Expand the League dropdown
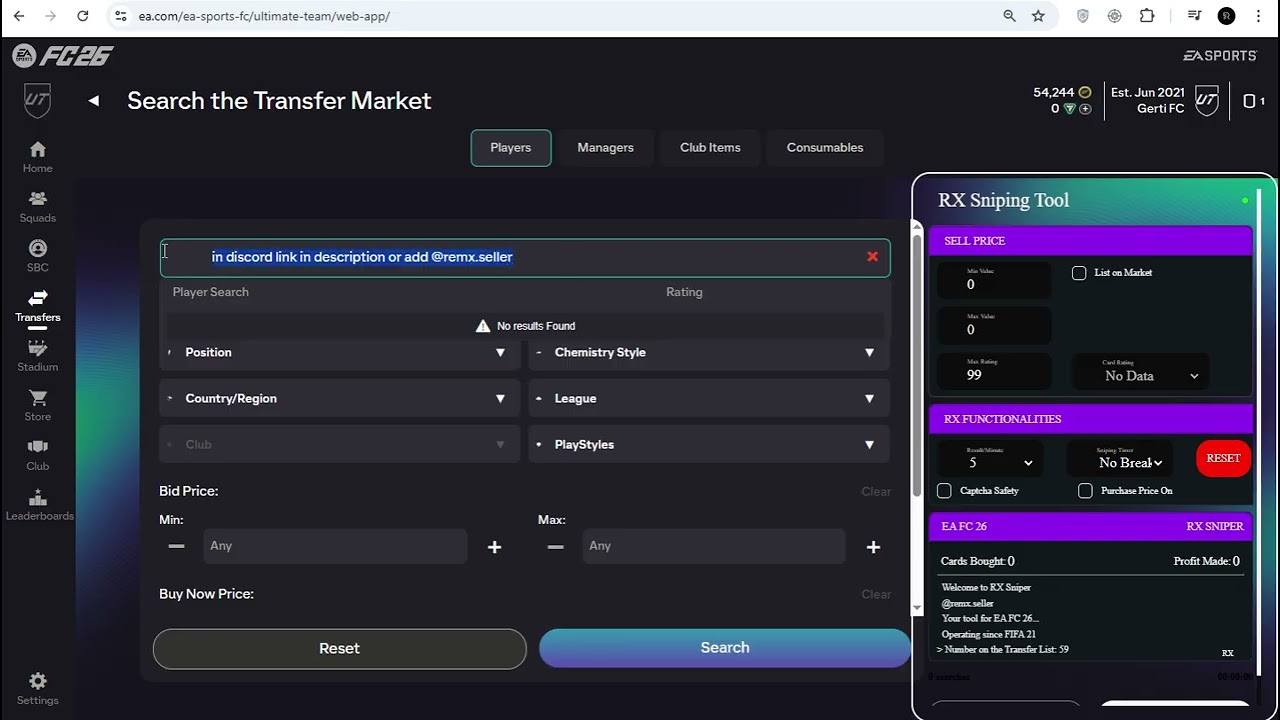Viewport: 1280px width, 720px height. pos(709,398)
